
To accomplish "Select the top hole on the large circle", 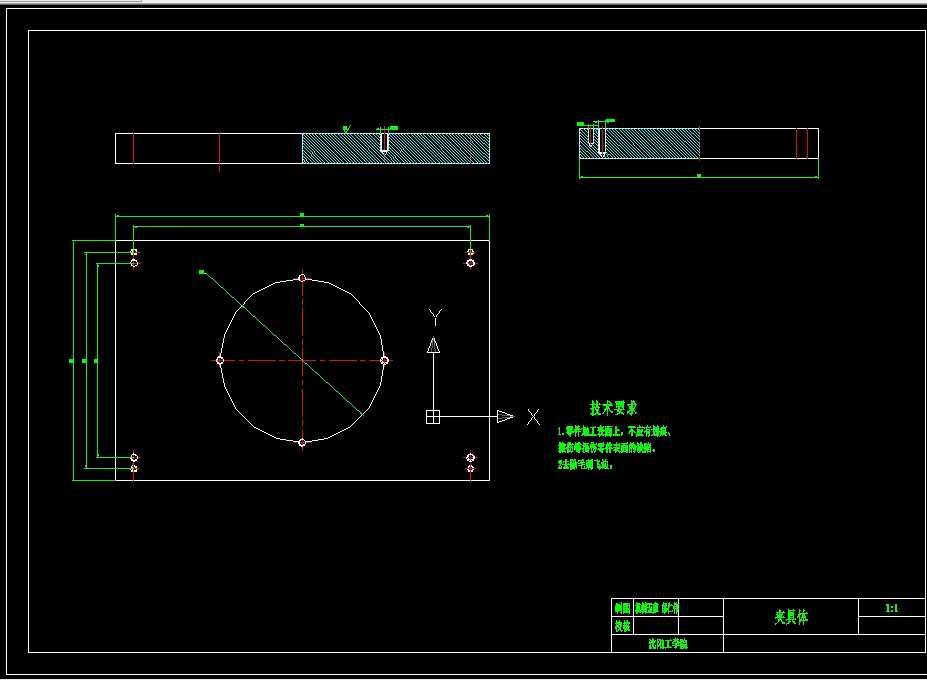I will [x=302, y=278].
